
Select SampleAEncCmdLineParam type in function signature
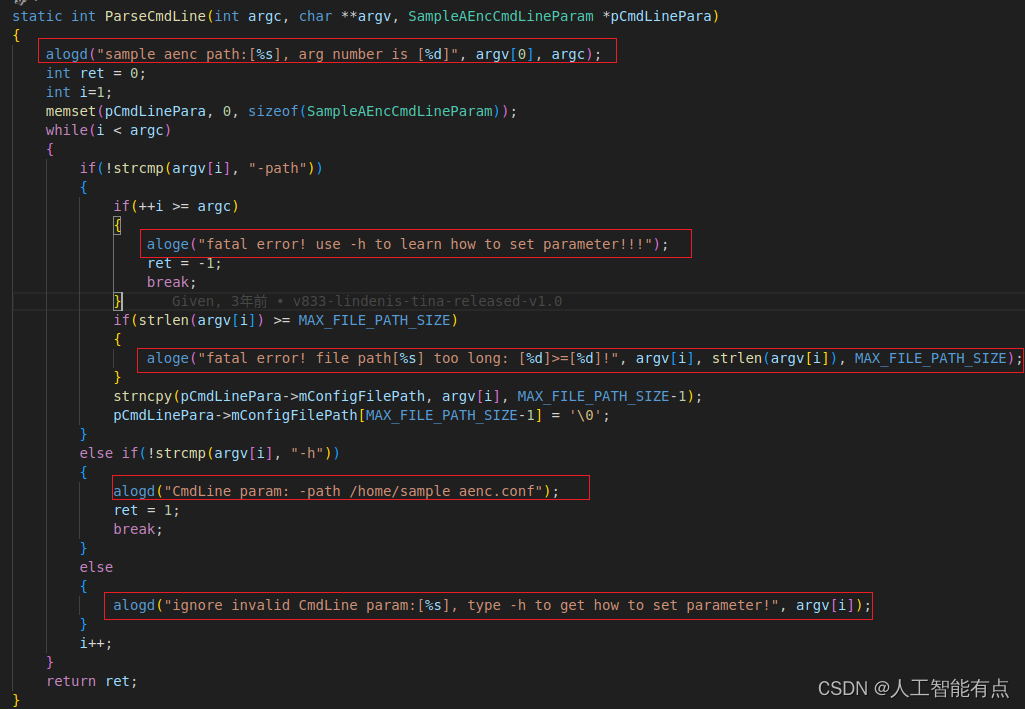tap(501, 16)
